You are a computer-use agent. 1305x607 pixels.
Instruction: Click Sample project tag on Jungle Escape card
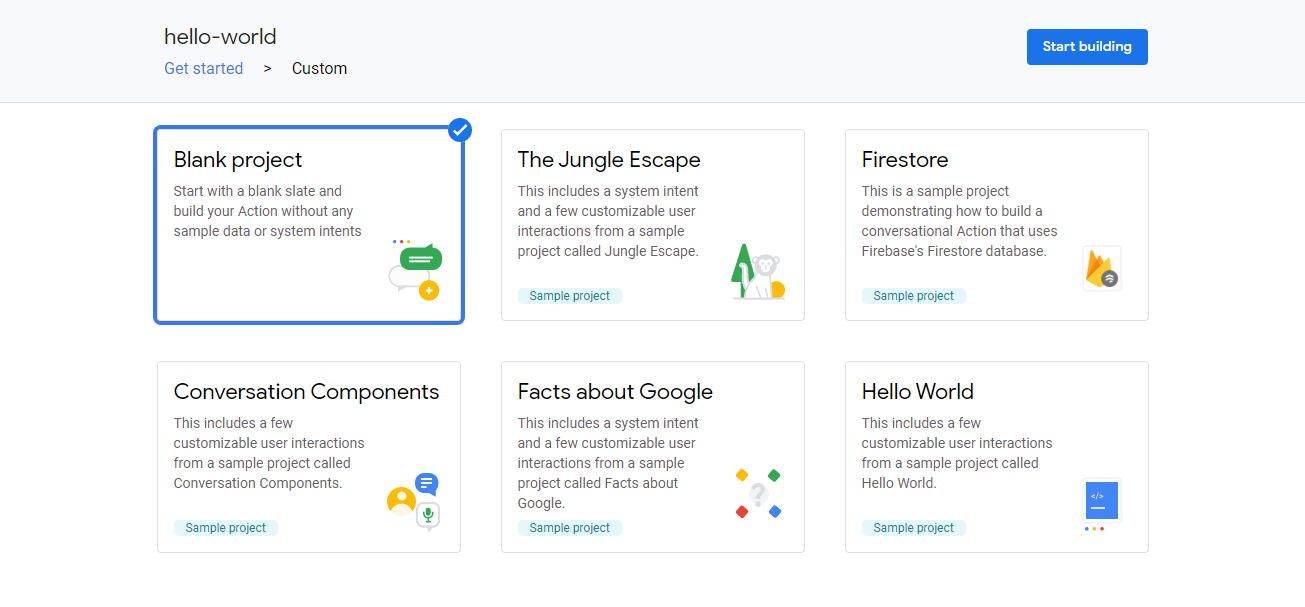tap(570, 296)
